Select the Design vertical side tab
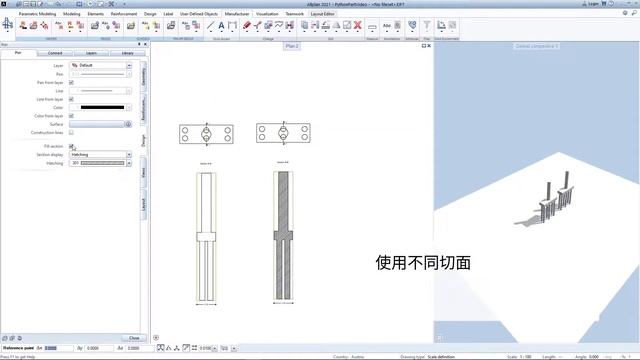The height and width of the screenshot is (360, 640). tap(143, 140)
